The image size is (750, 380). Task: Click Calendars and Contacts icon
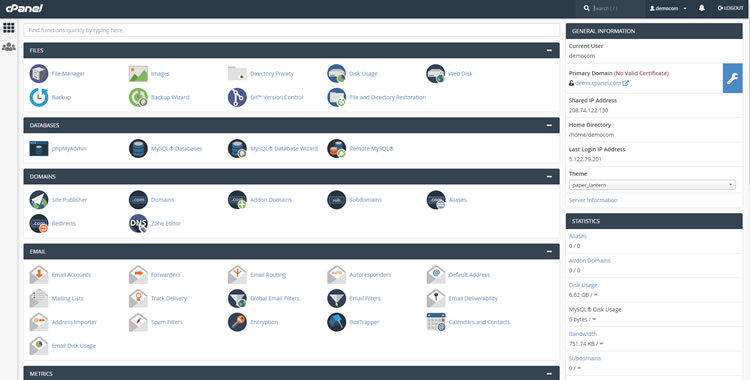coord(436,322)
